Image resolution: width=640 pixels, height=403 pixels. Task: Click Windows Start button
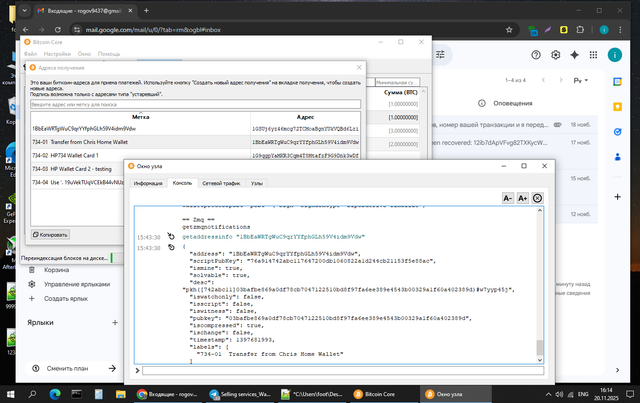[11, 394]
